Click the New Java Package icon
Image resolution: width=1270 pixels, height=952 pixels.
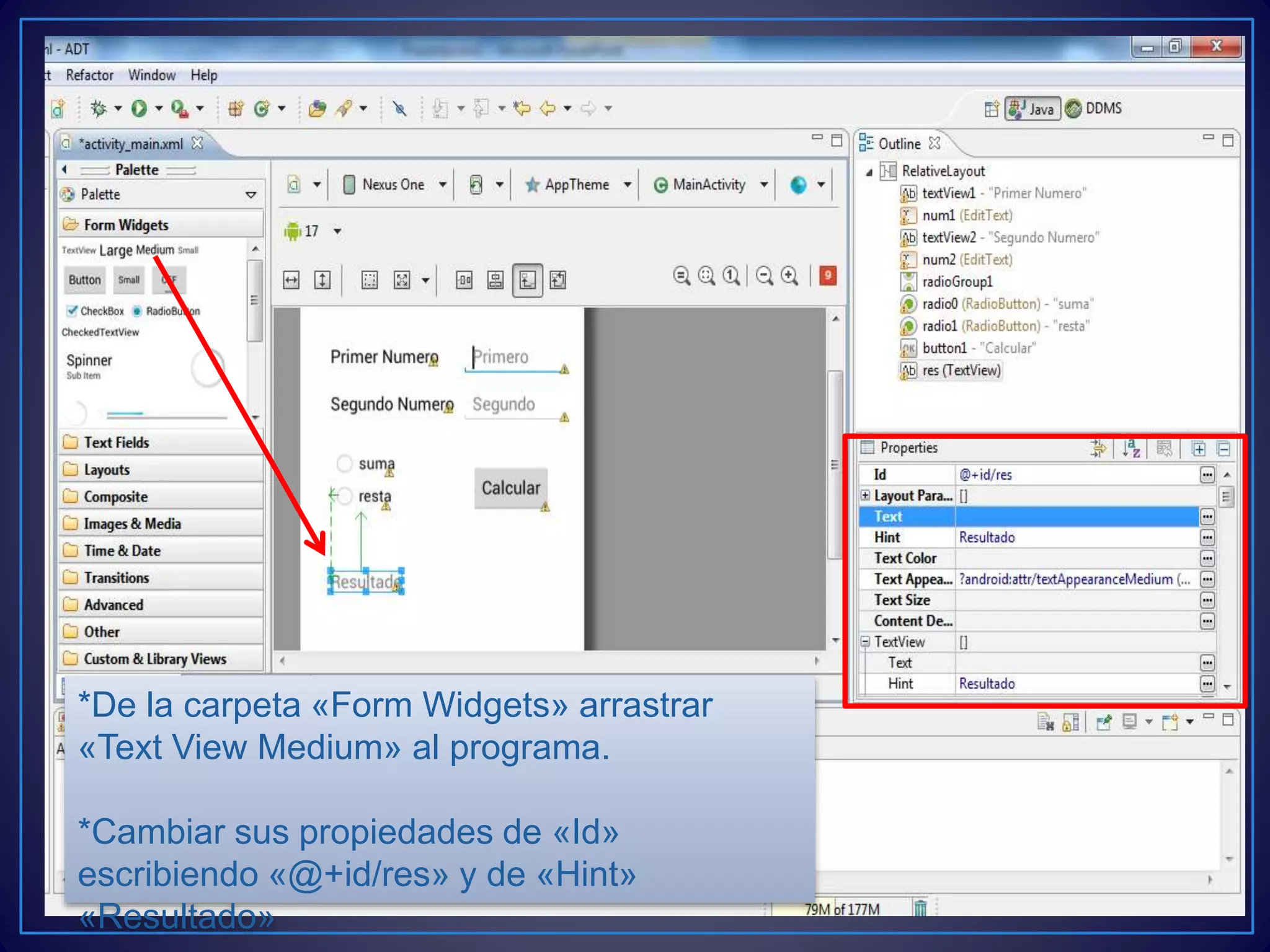(x=236, y=108)
